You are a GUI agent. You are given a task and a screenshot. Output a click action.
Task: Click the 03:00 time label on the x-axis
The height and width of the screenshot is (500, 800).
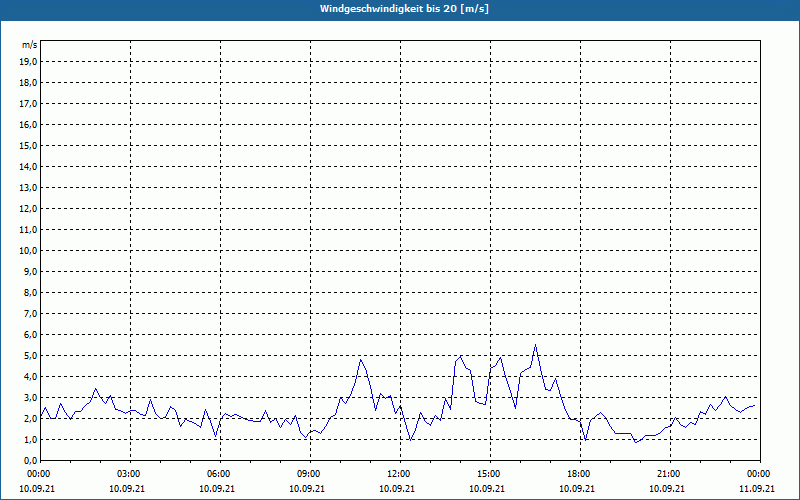pyautogui.click(x=129, y=473)
